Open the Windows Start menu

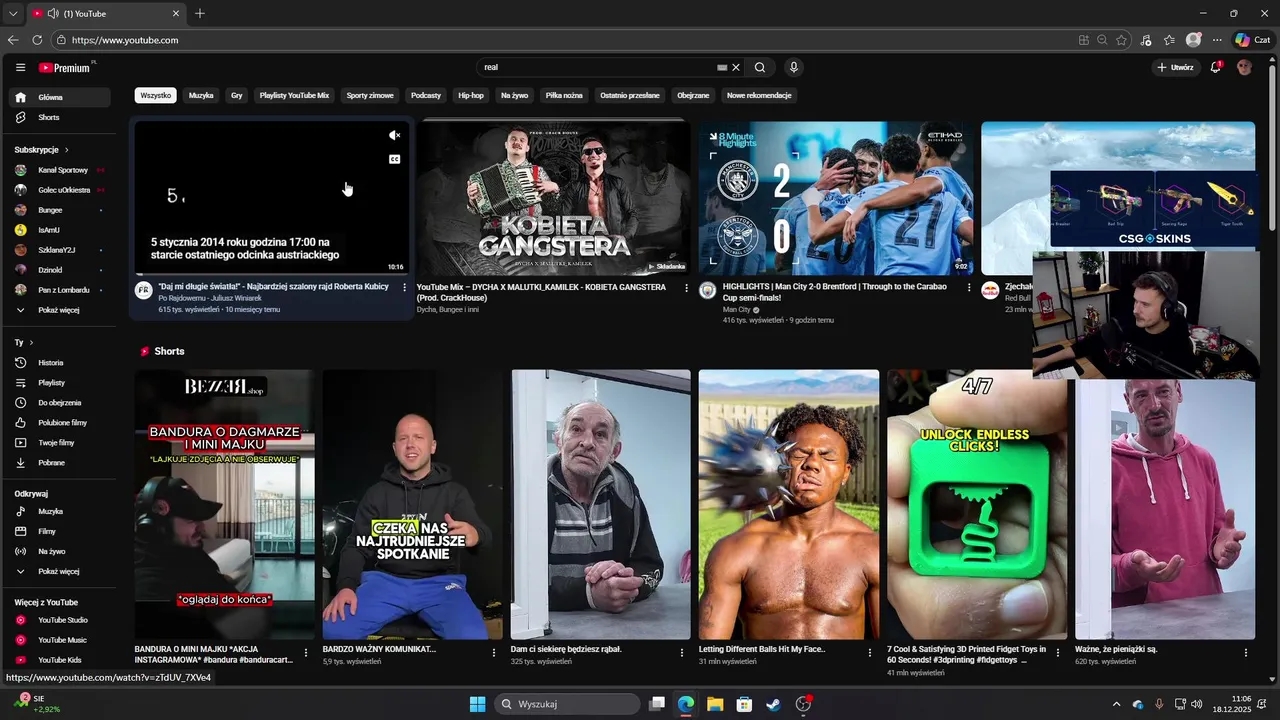click(477, 704)
